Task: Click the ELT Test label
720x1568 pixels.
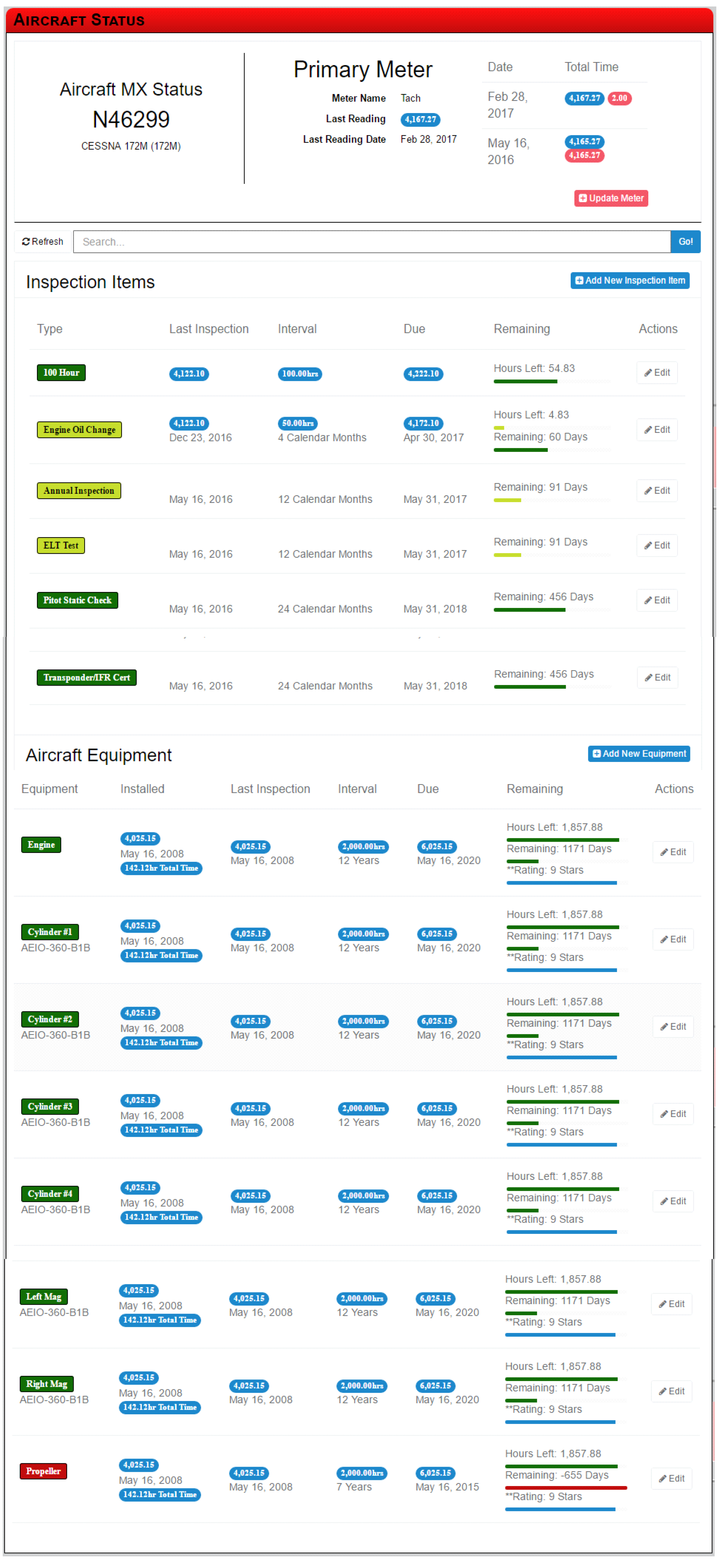Action: click(x=60, y=545)
